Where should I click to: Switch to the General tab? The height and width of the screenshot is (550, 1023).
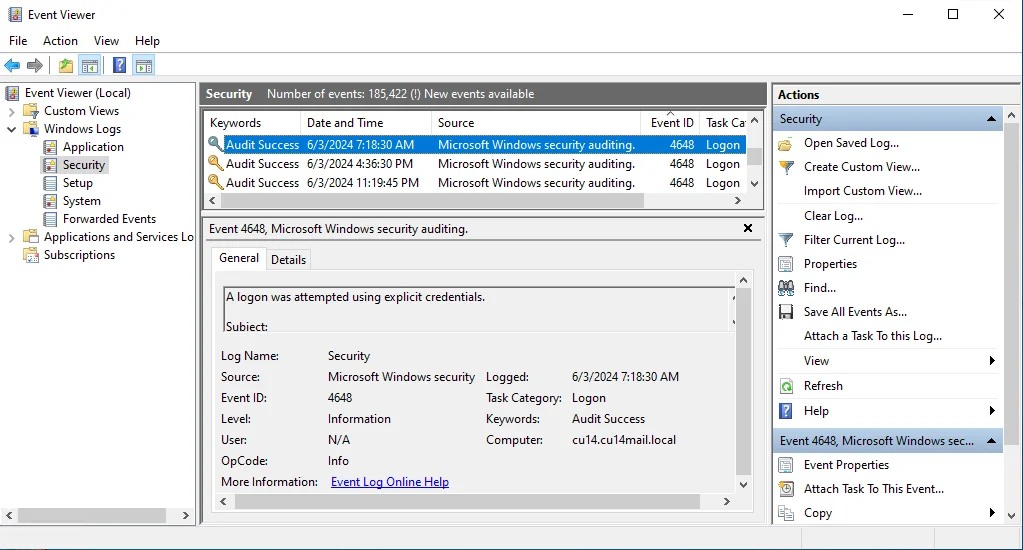tap(239, 258)
